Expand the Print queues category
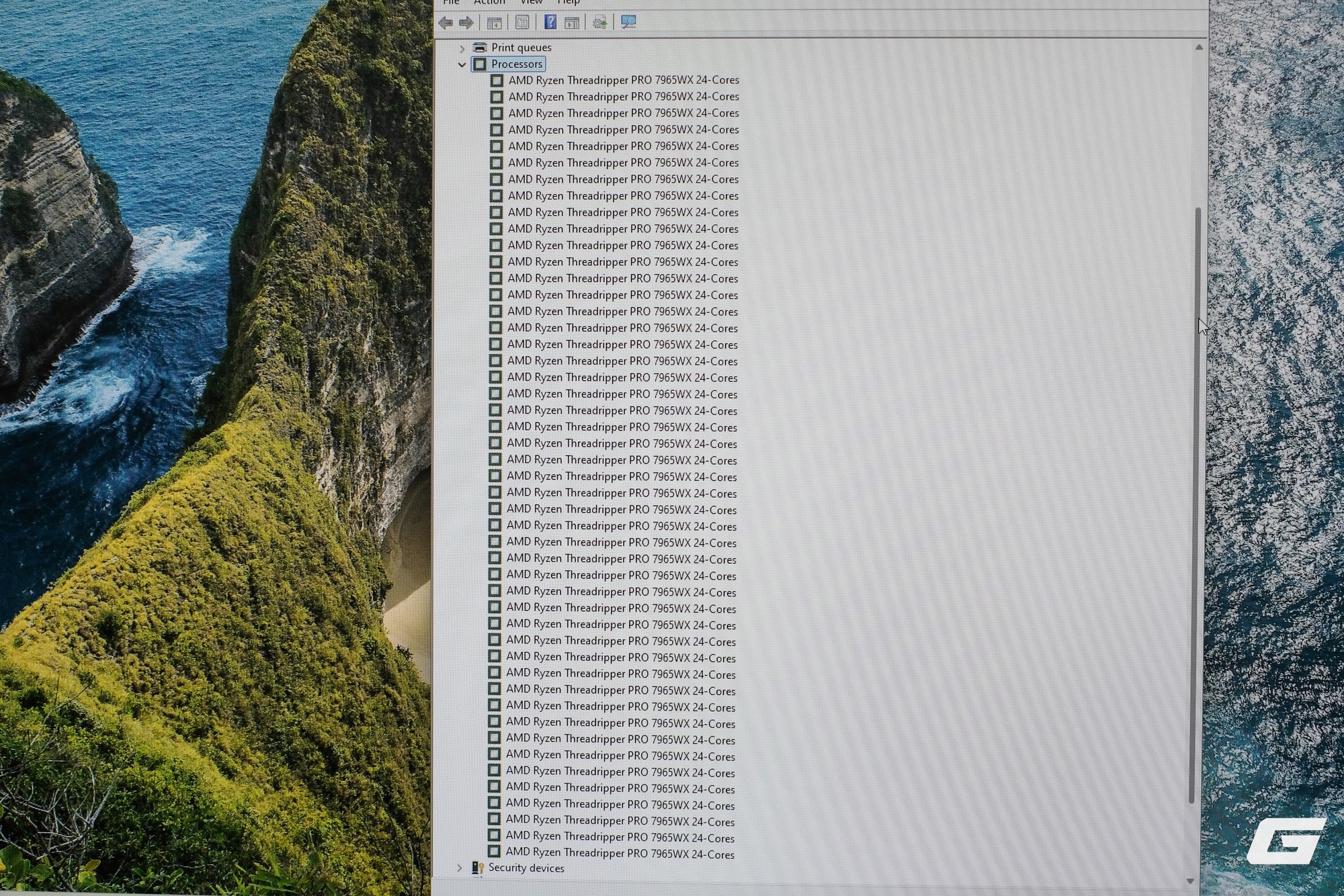Image resolution: width=1344 pixels, height=896 pixels. pos(462,48)
